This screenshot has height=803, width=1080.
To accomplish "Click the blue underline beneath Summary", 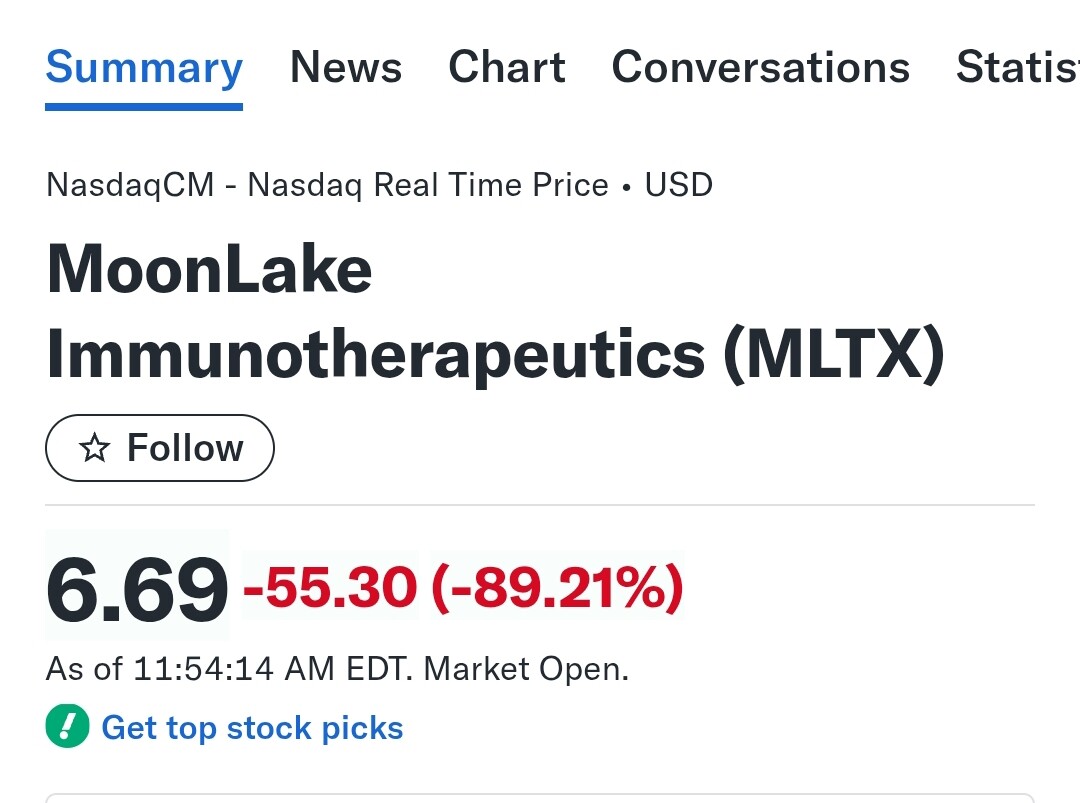I will [144, 106].
